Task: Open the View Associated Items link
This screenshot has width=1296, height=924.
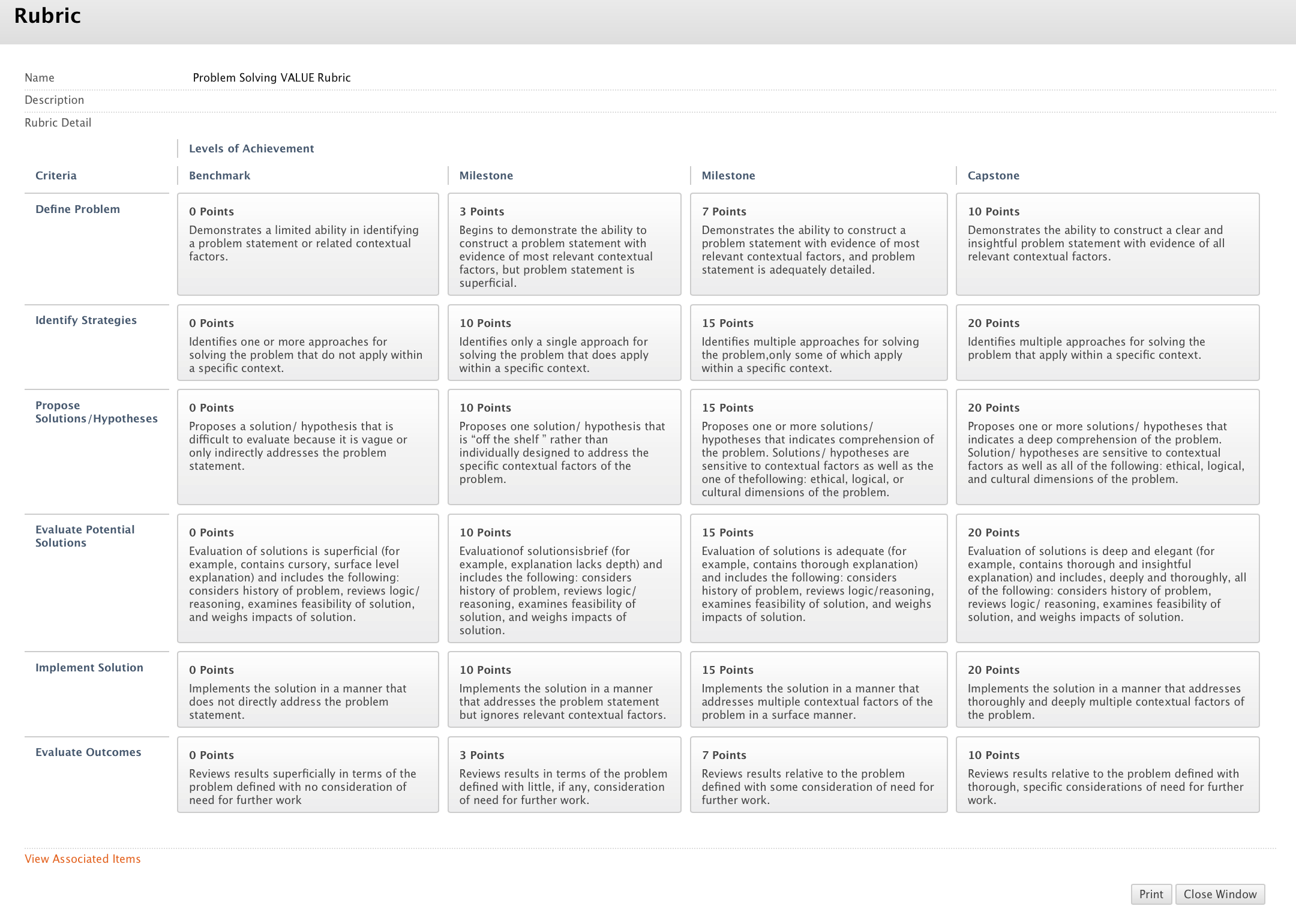Action: tap(83, 859)
